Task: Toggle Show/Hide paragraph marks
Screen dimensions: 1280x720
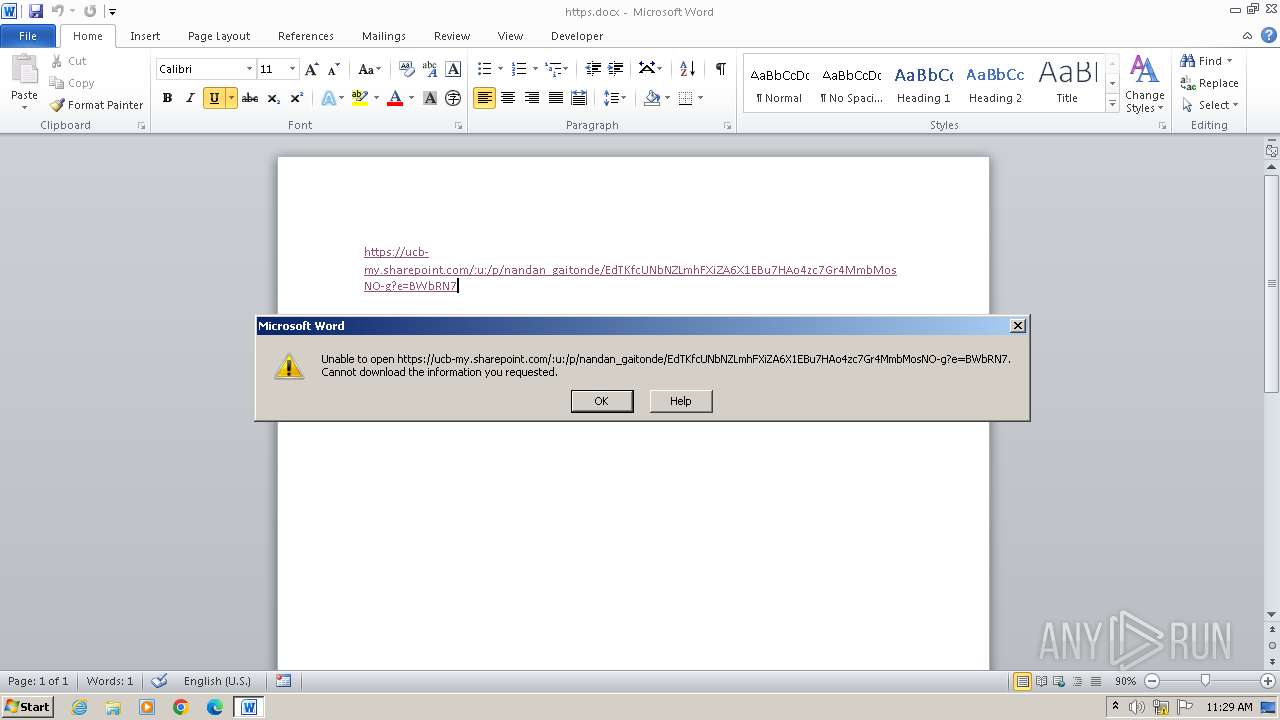Action: 720,69
